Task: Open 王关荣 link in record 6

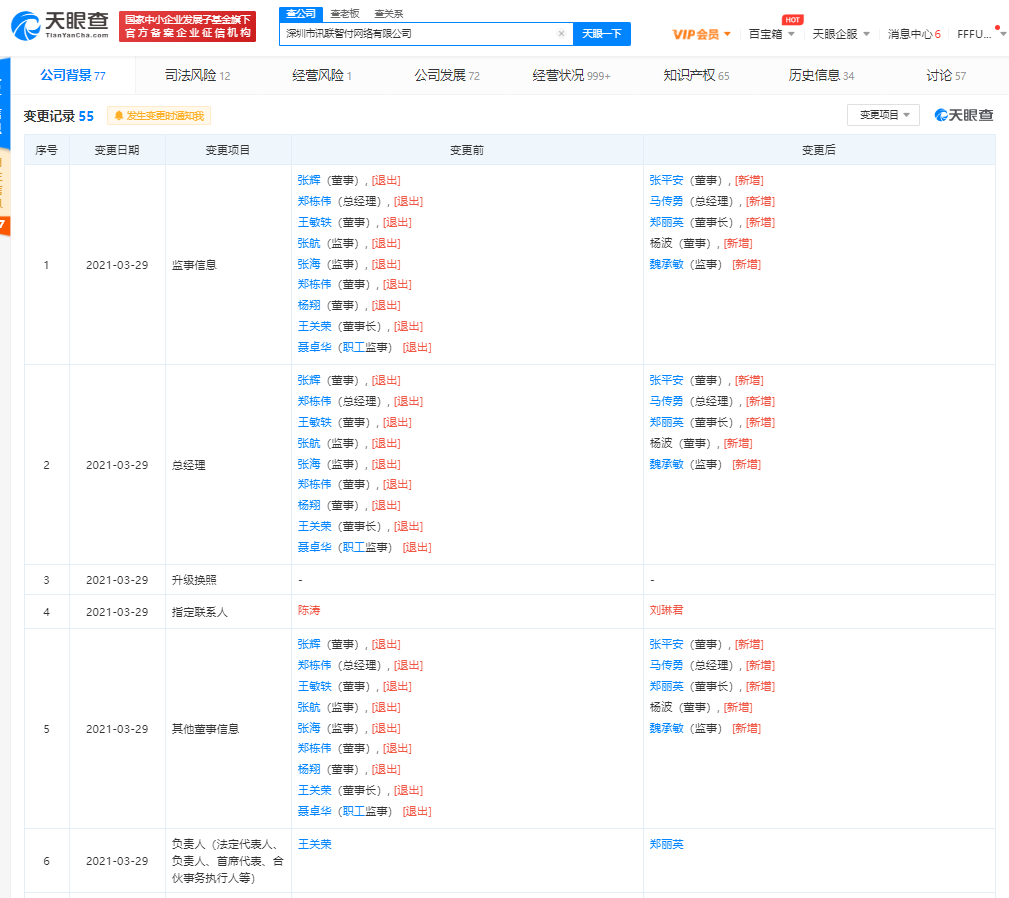Action: [315, 844]
